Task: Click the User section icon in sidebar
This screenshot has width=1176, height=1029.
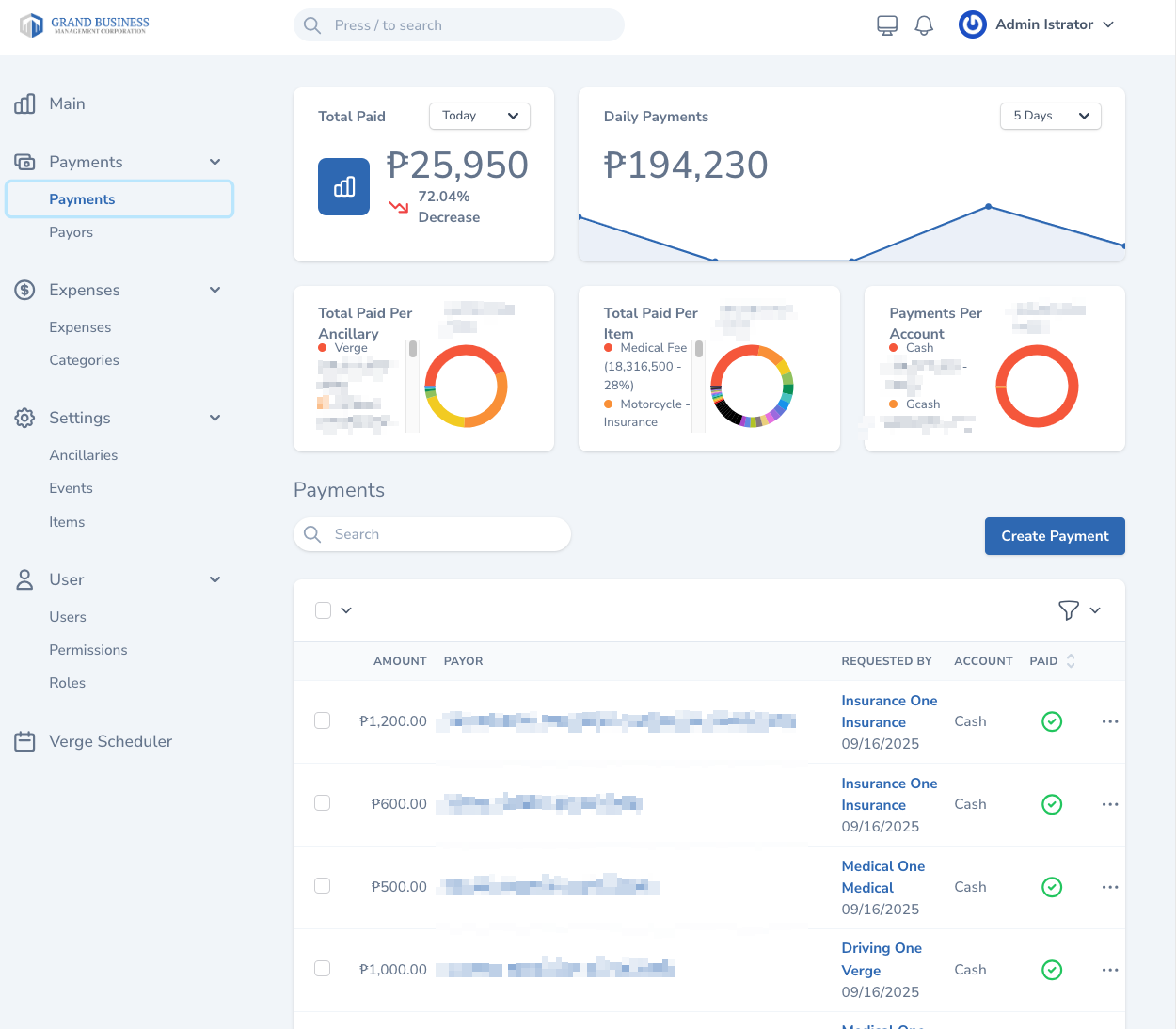Action: (x=24, y=579)
